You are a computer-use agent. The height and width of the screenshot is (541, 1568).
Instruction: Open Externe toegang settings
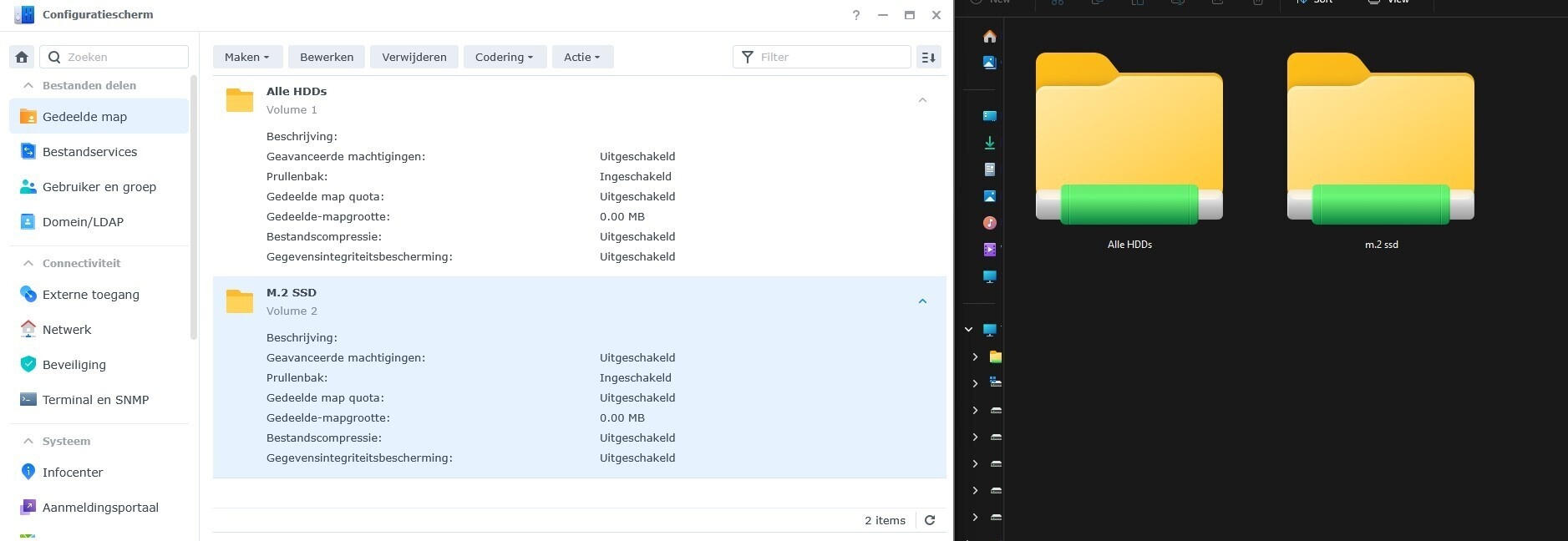[99, 295]
